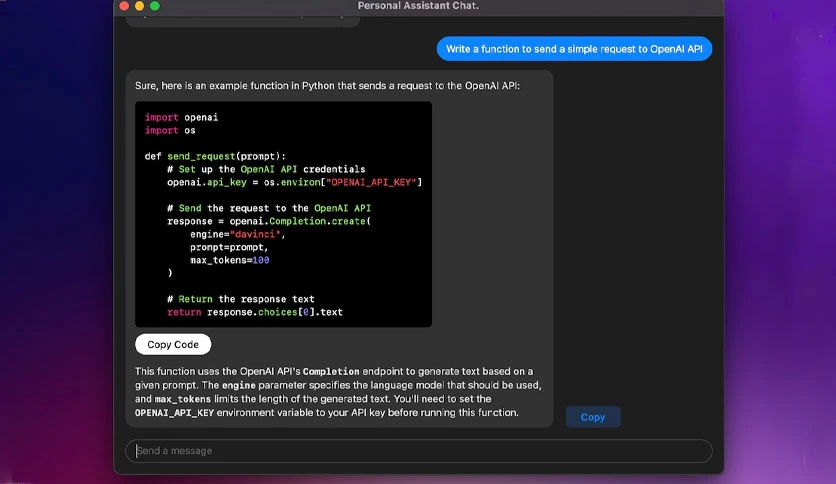The image size is (836, 484).
Task: Click the bold OPENAI_API_KEY text in explanation
Action: pos(174,413)
